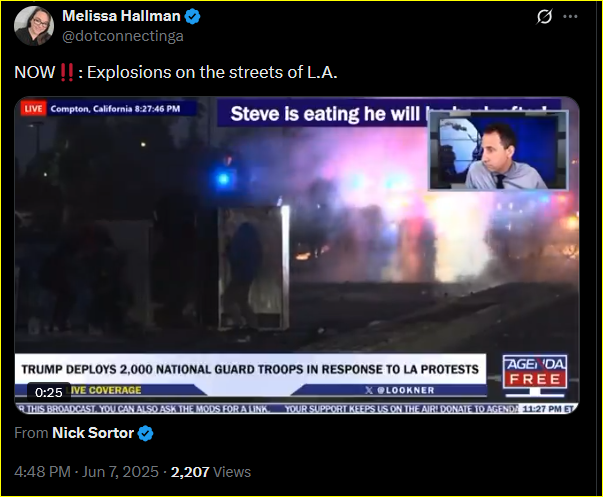Click the X @LOOKNER handle in the video
Viewport: 603px width, 497px height.
(400, 390)
